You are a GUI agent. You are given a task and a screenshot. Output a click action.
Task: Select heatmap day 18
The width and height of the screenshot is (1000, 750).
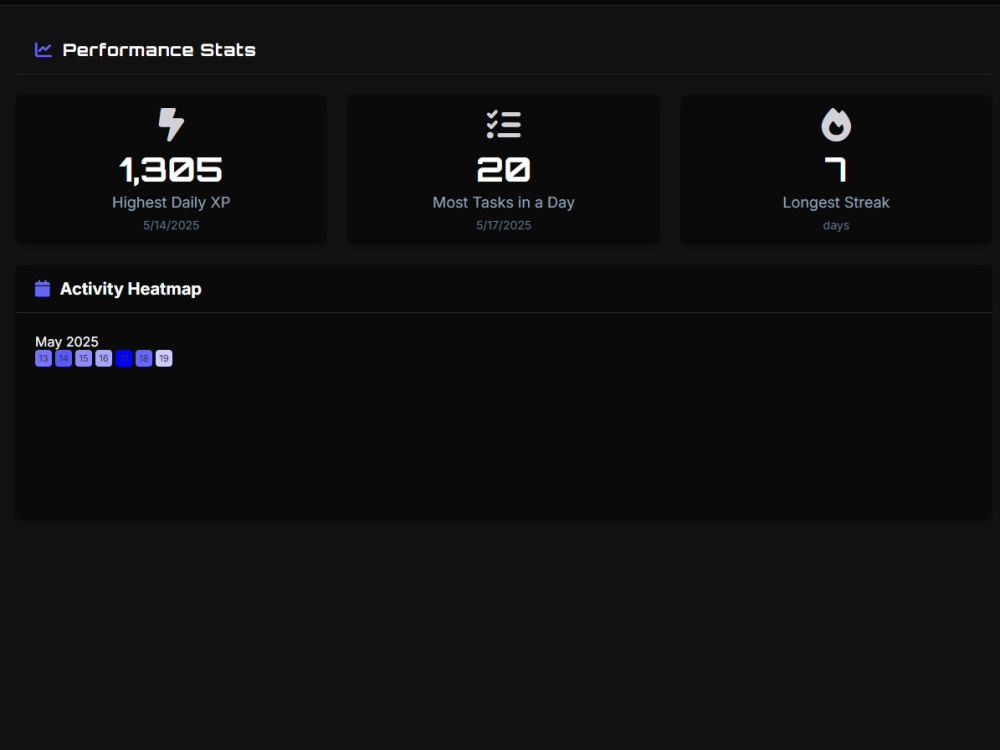point(143,358)
